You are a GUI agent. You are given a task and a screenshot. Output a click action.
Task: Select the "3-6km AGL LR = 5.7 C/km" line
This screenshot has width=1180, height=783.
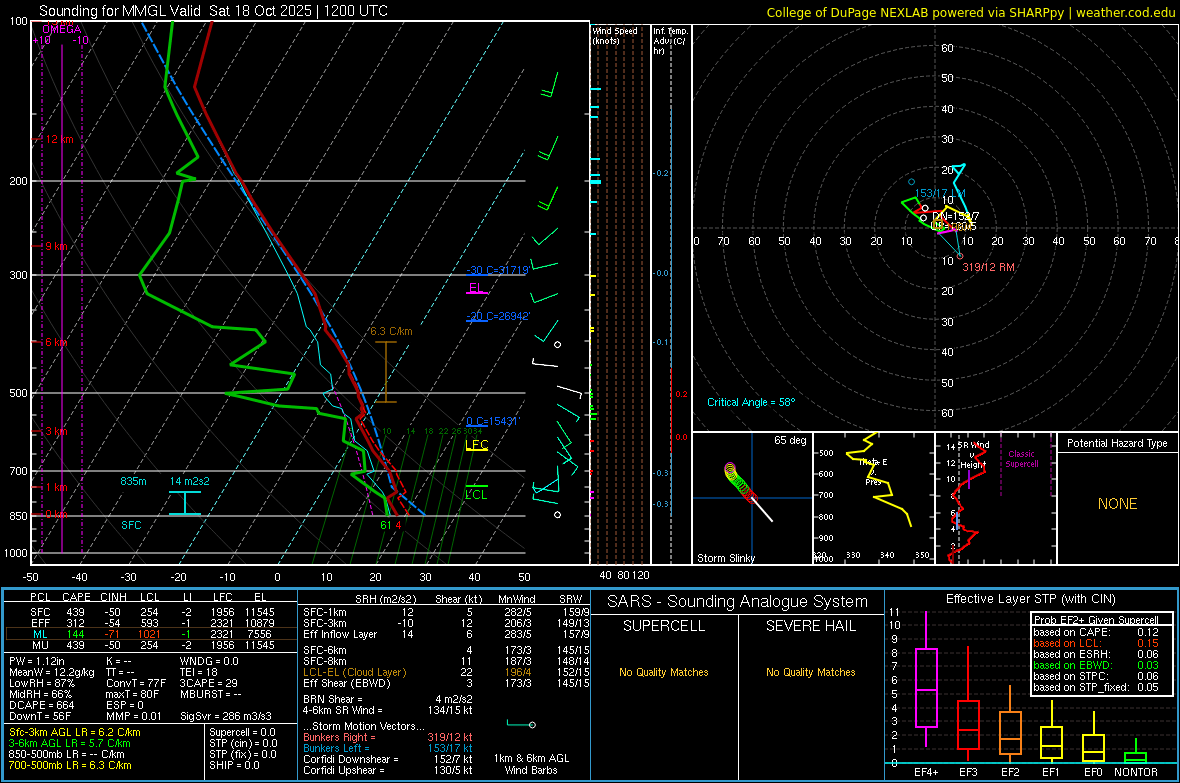(70, 743)
